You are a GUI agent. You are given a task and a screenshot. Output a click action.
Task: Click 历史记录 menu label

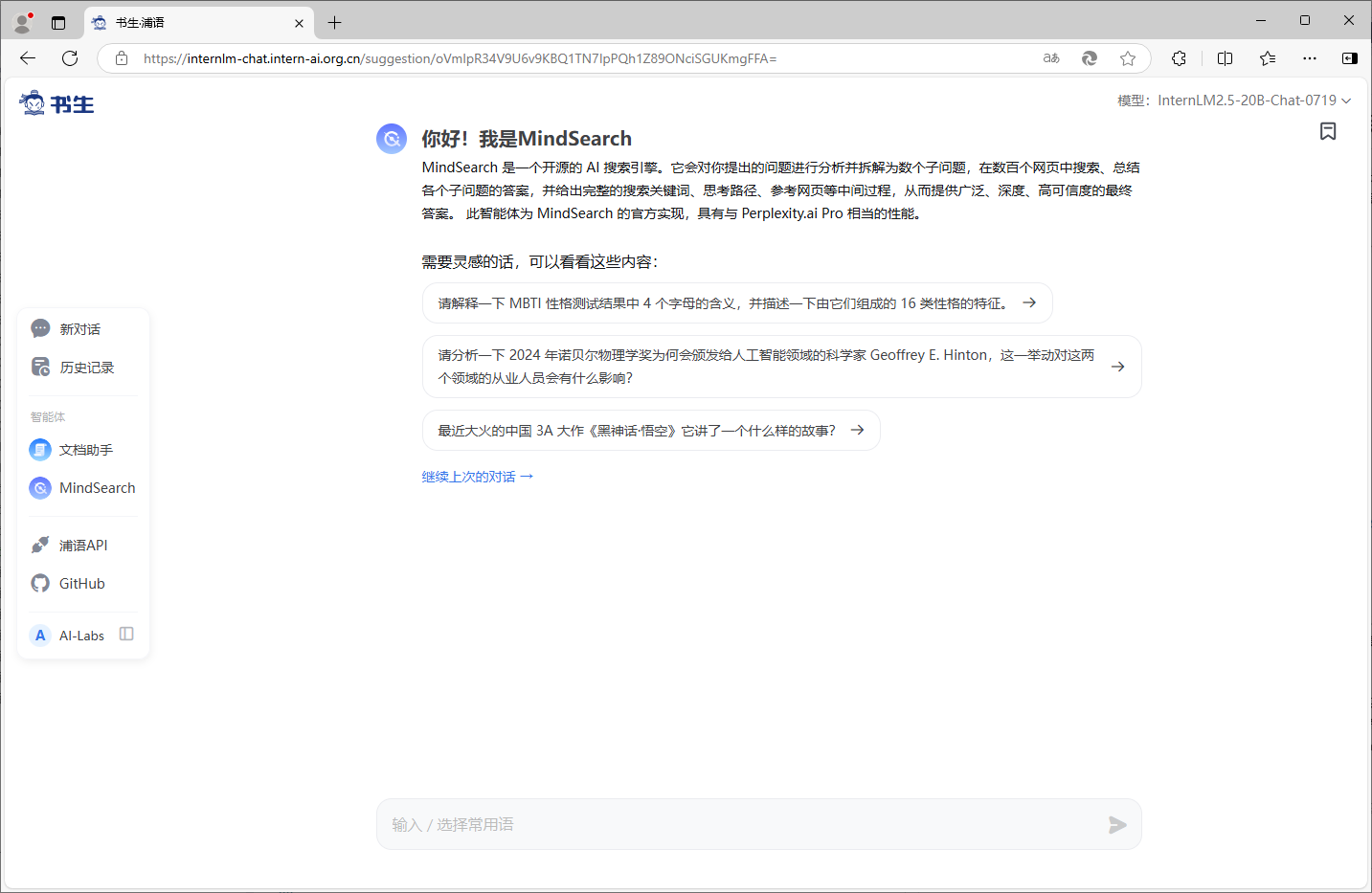coord(86,368)
